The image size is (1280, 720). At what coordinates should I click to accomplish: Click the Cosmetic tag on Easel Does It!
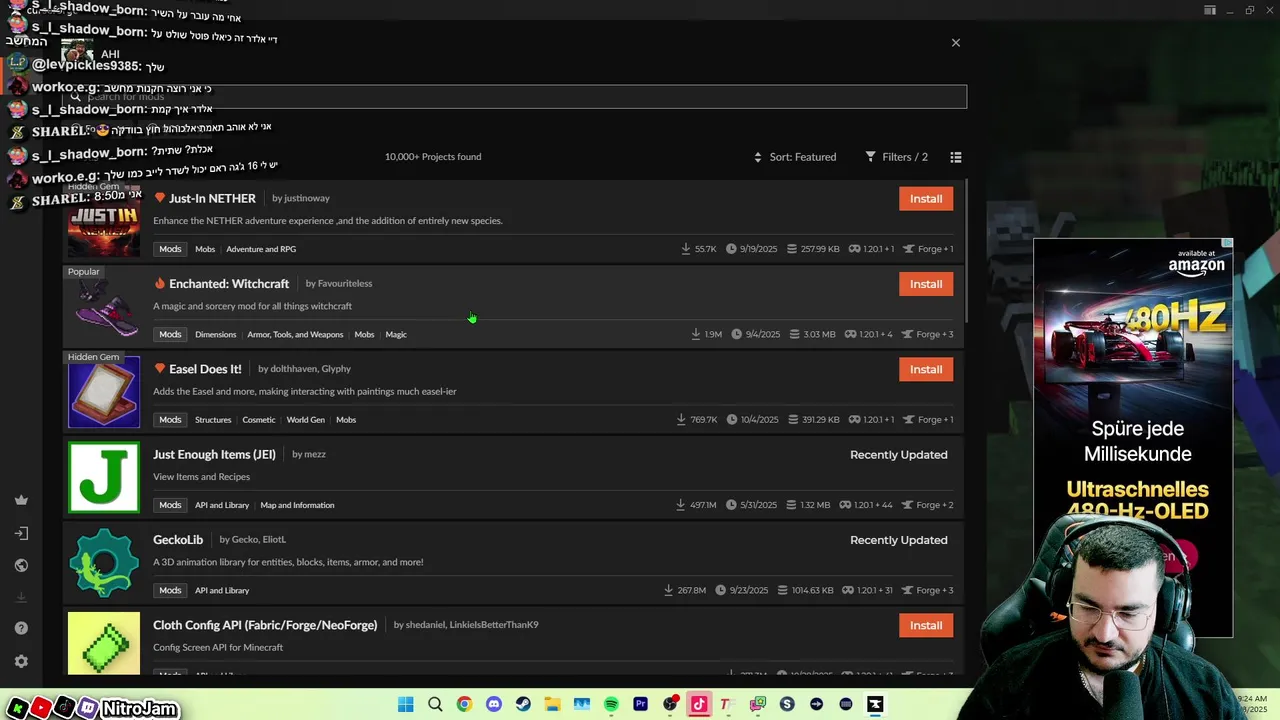(x=259, y=420)
